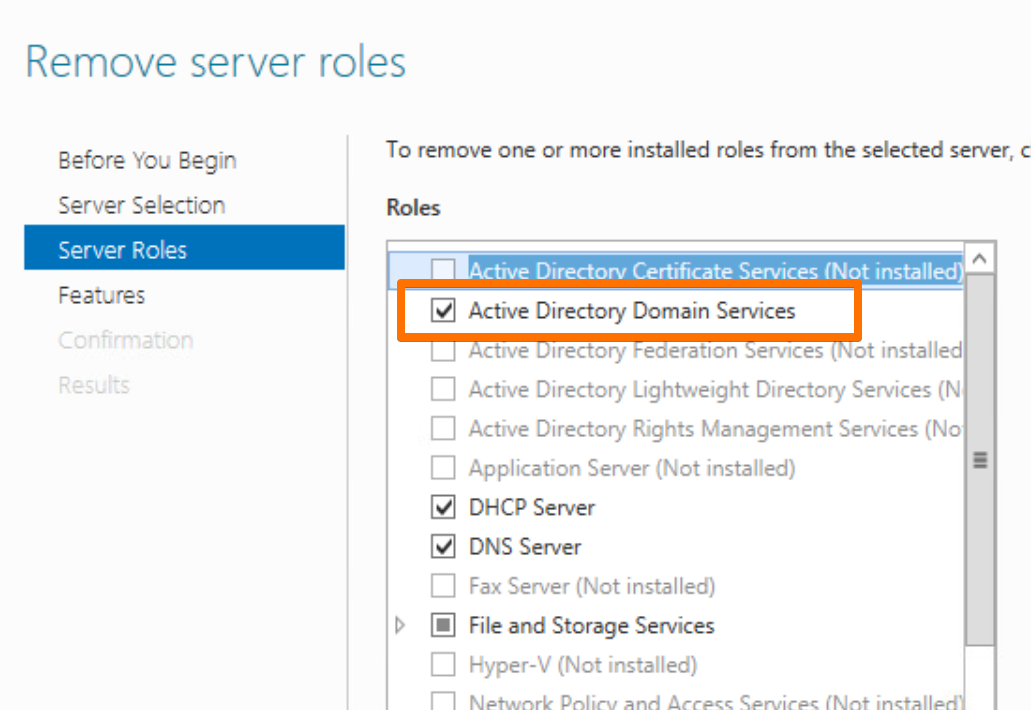Viewport: 1031px width, 710px height.
Task: Uncheck the DNS Server role
Action: click(443, 546)
